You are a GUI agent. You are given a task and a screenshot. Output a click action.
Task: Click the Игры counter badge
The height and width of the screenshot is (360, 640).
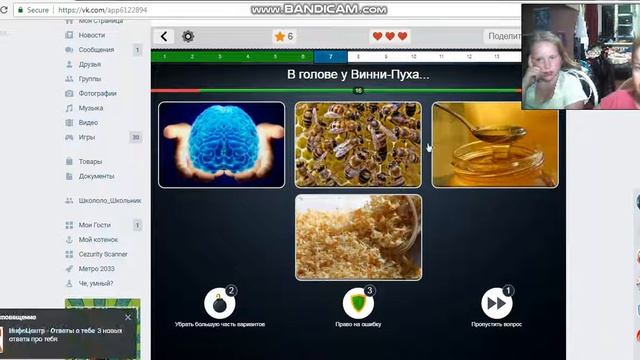136,138
